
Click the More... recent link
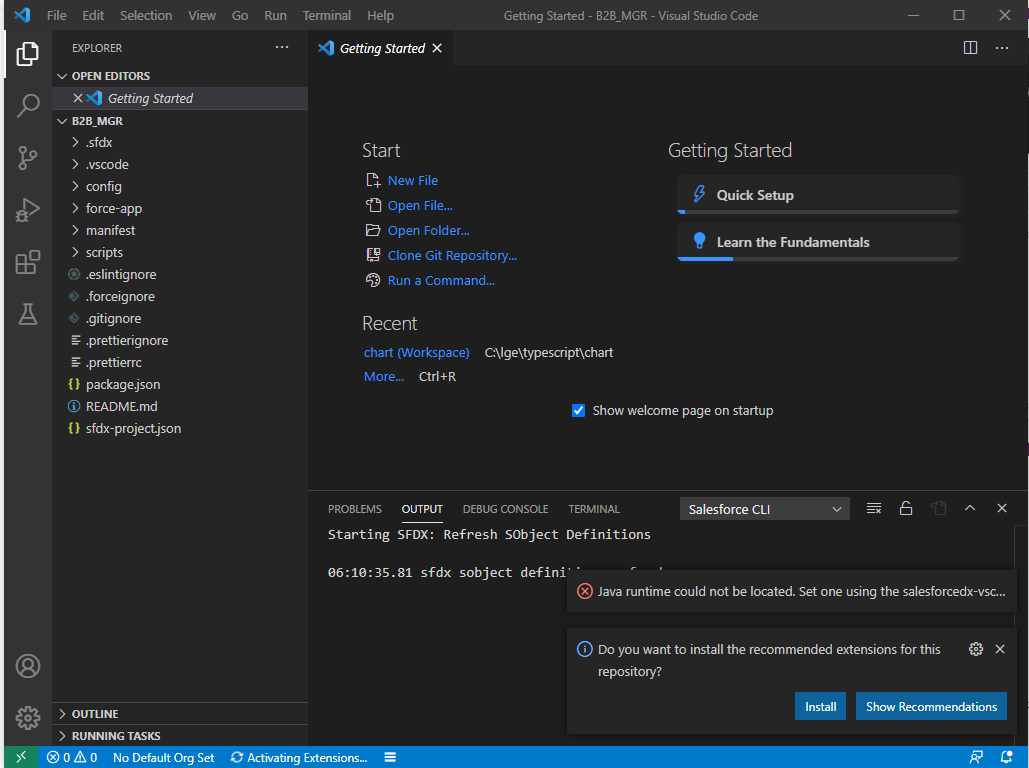tap(384, 377)
